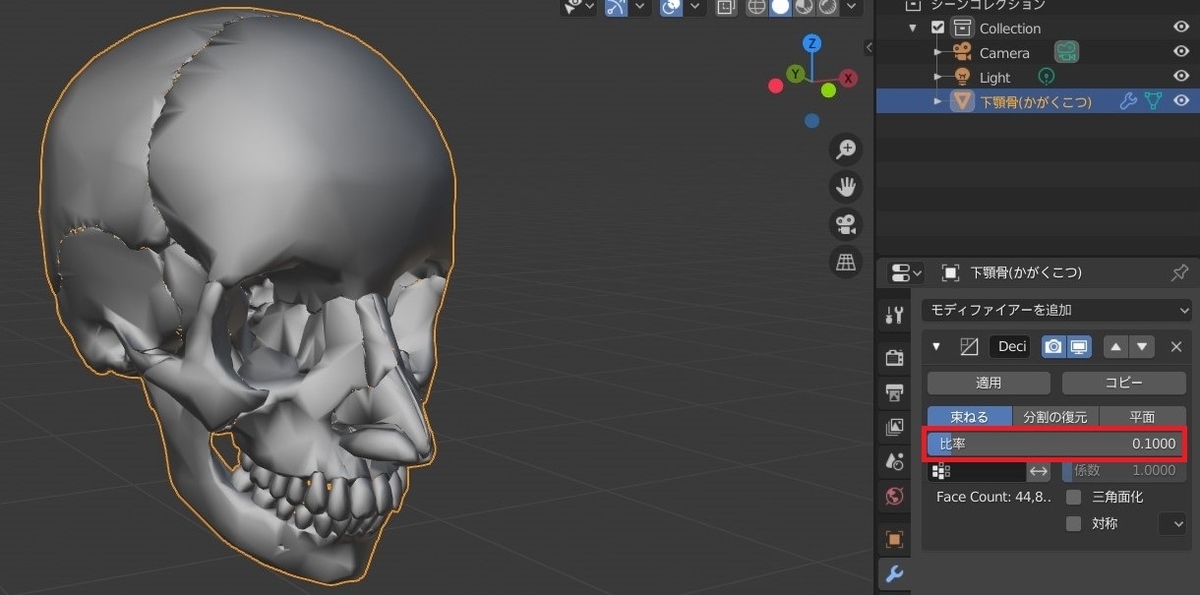Open overlays options dropdown arrow
The width and height of the screenshot is (1200, 595).
(695, 7)
